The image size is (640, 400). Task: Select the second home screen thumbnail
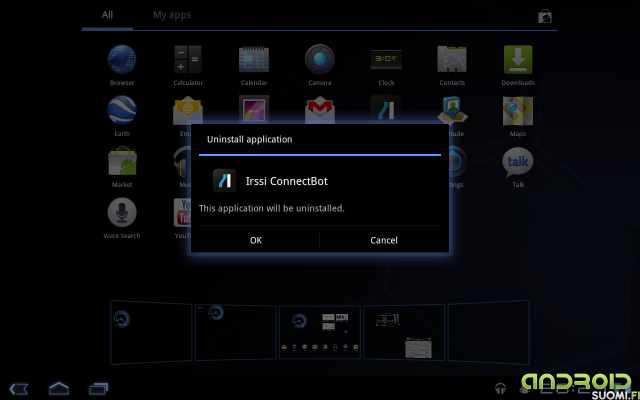pos(236,332)
